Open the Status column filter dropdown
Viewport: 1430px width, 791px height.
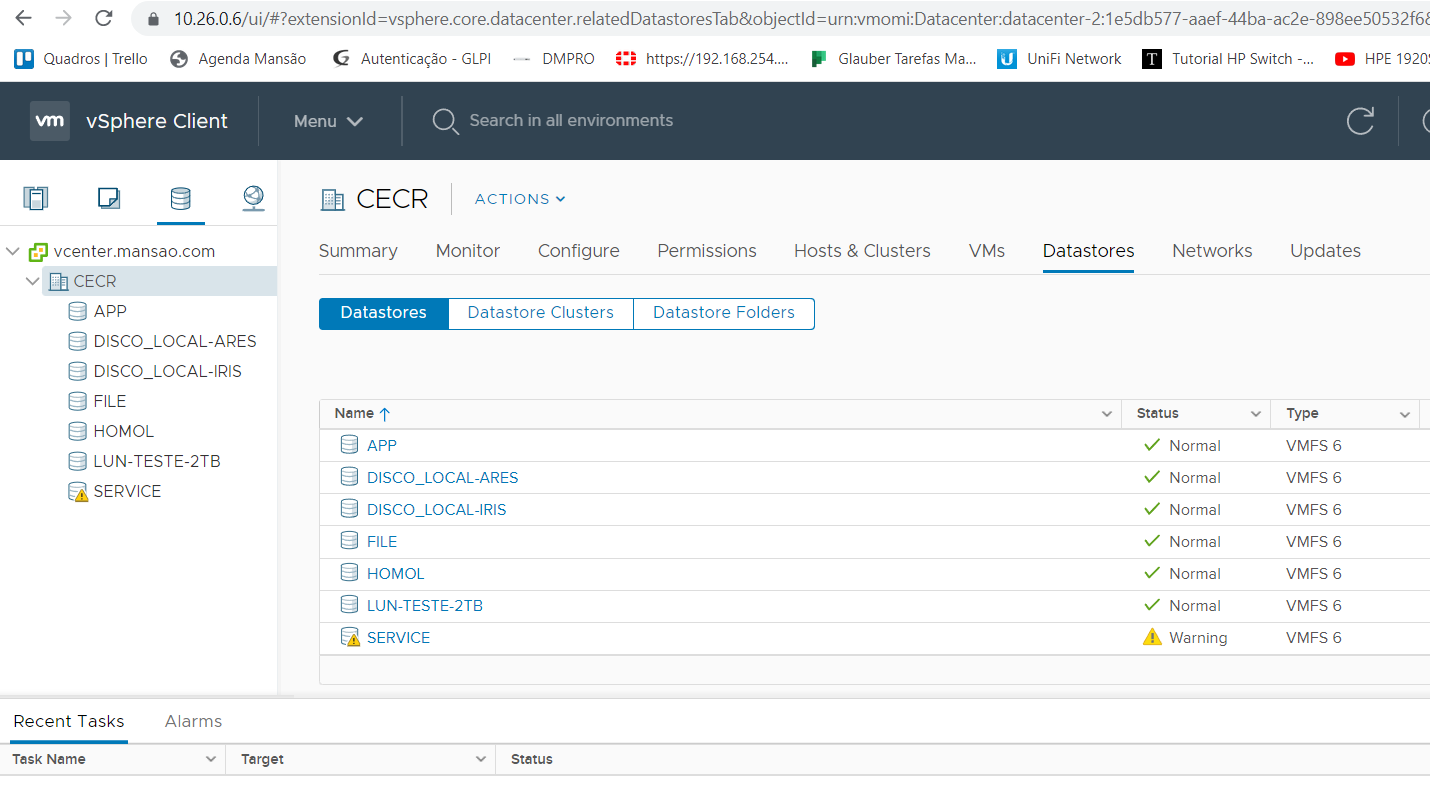(1256, 414)
